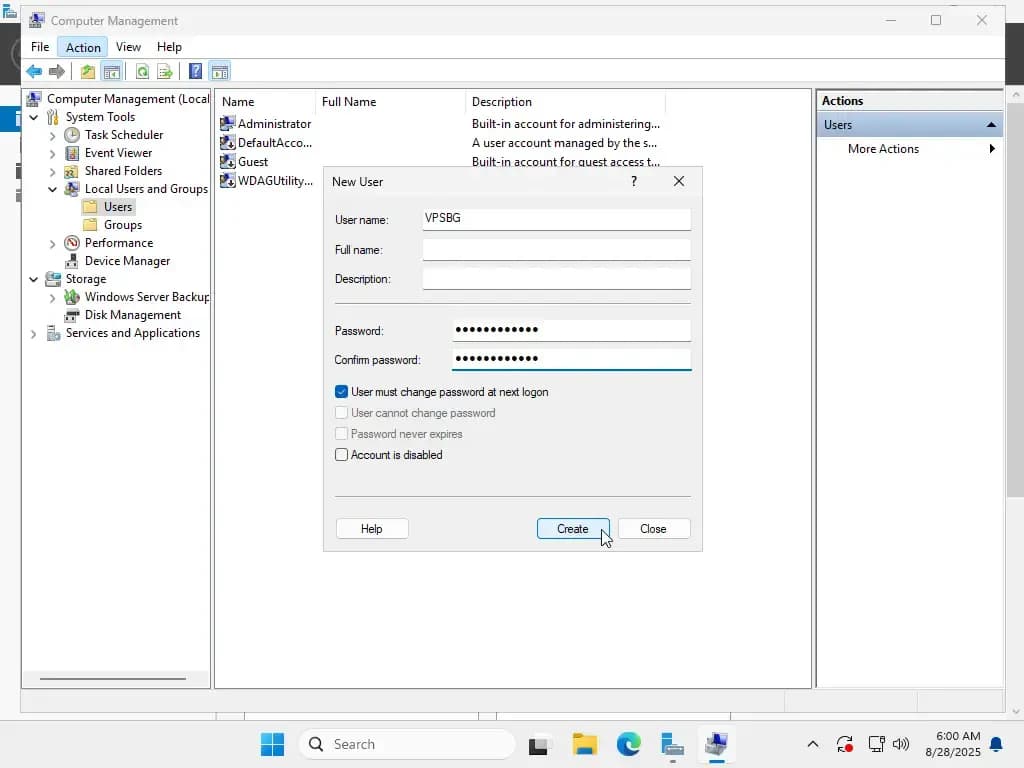Expand the Task Scheduler tree node
This screenshot has height=768, width=1024.
pos(52,136)
